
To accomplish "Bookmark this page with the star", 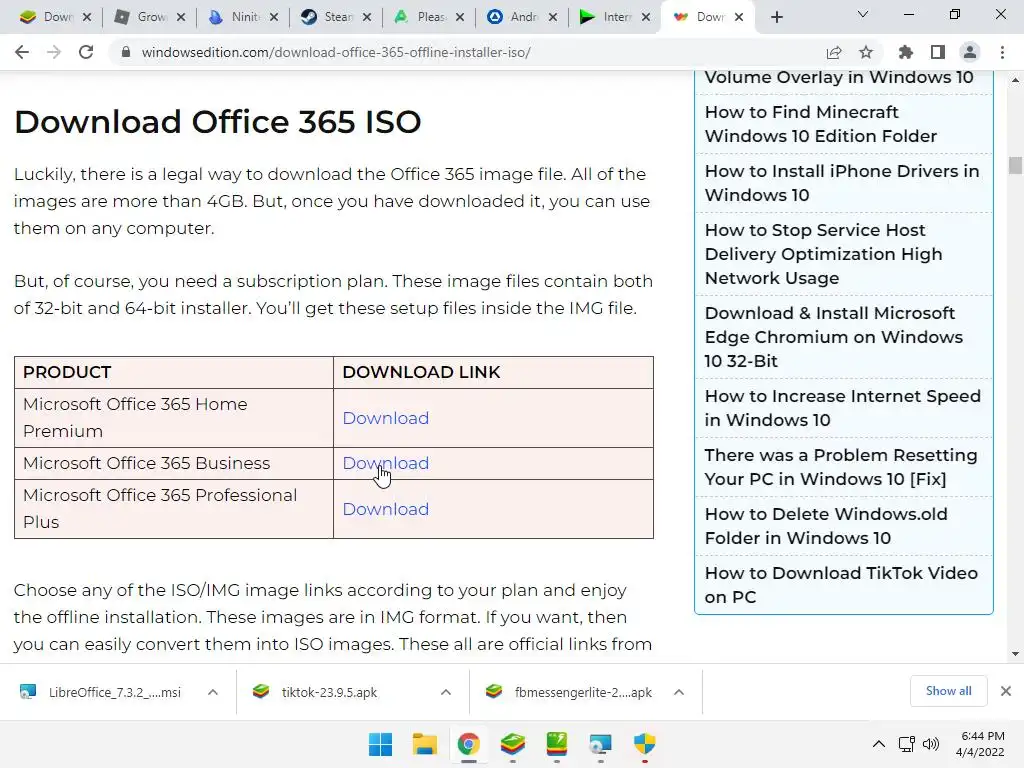I will click(x=866, y=52).
